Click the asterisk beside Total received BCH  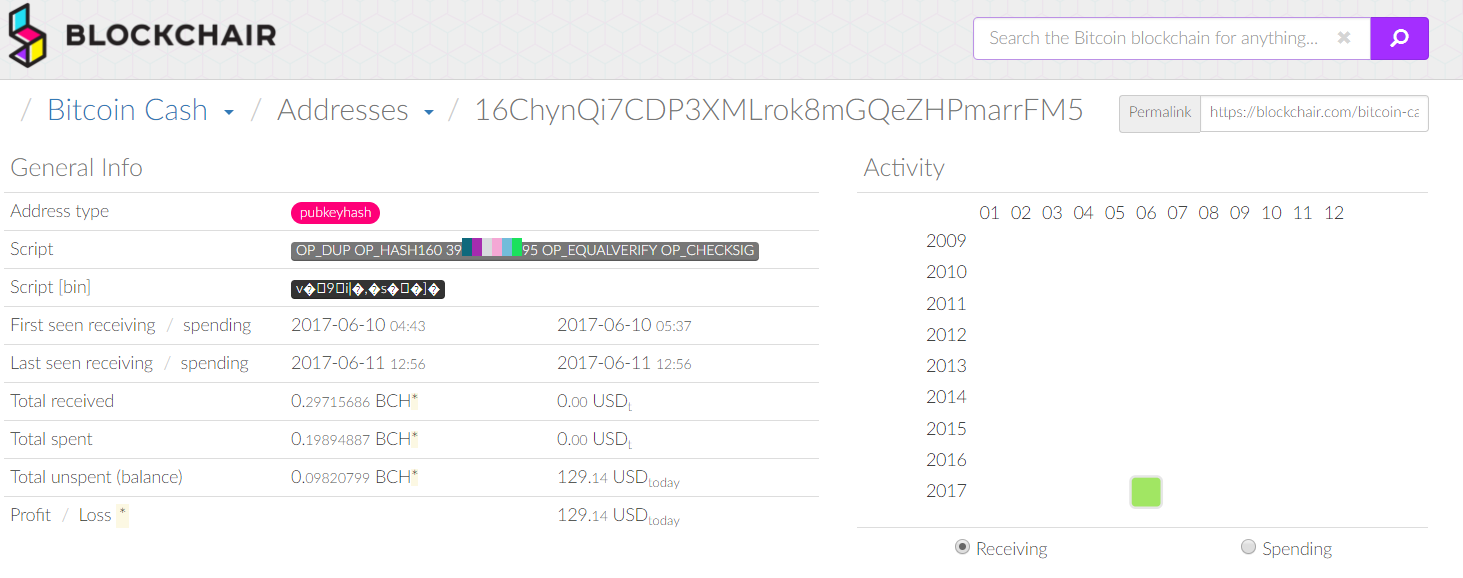[414, 400]
